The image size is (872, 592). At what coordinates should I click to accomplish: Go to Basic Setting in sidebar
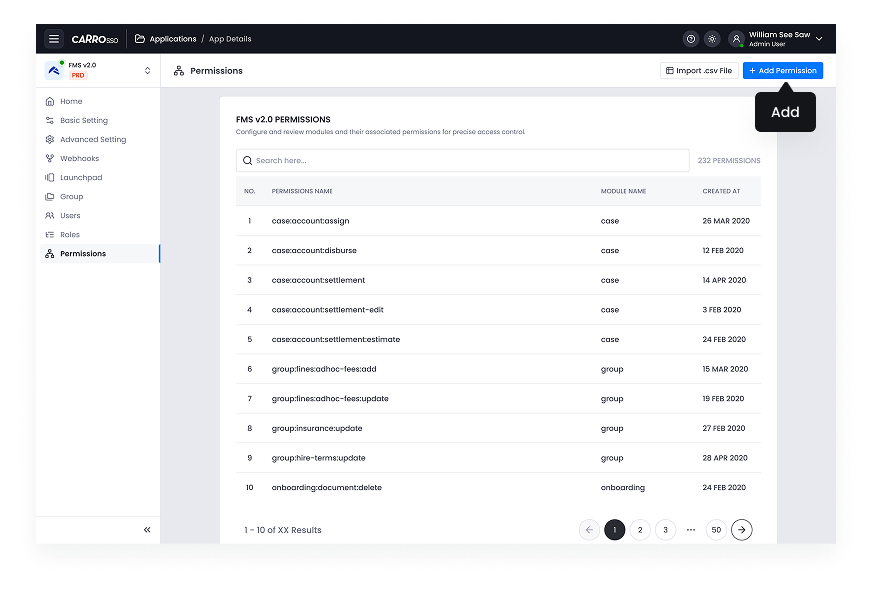click(84, 121)
